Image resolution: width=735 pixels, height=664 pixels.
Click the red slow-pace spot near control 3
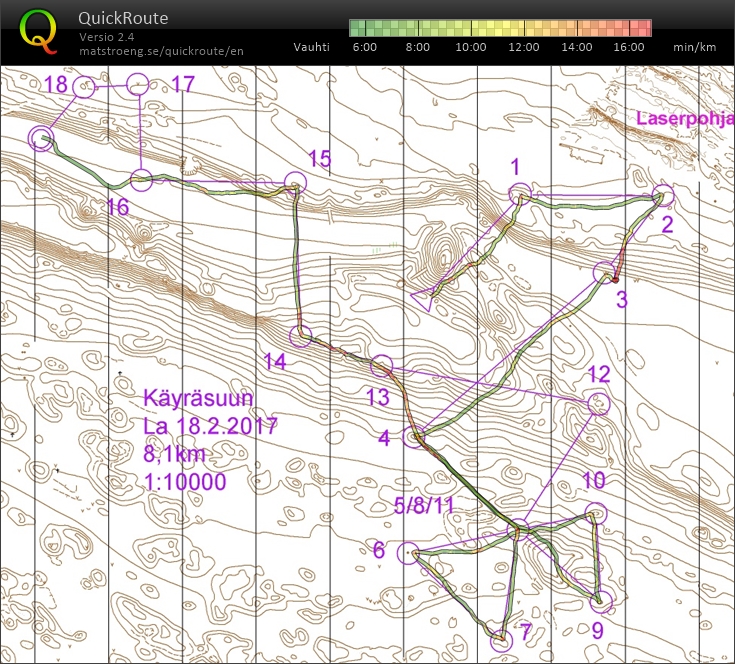[616, 280]
